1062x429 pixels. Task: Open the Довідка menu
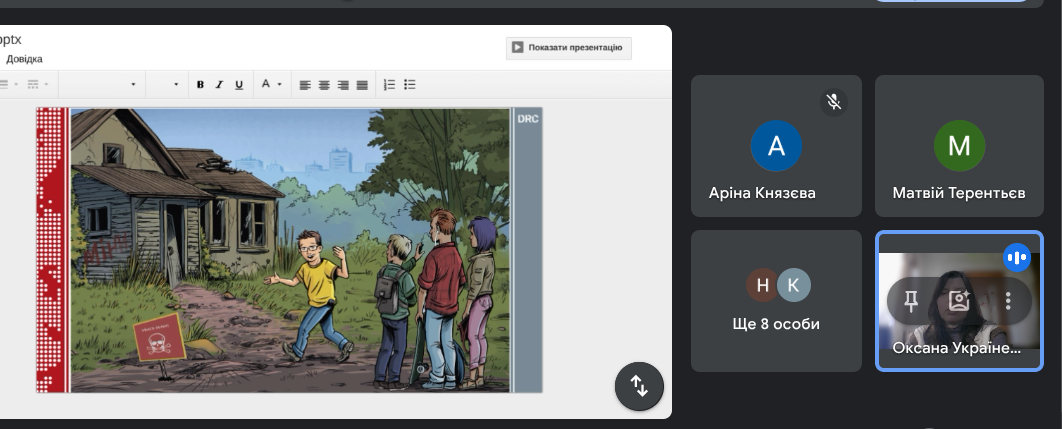pos(24,59)
